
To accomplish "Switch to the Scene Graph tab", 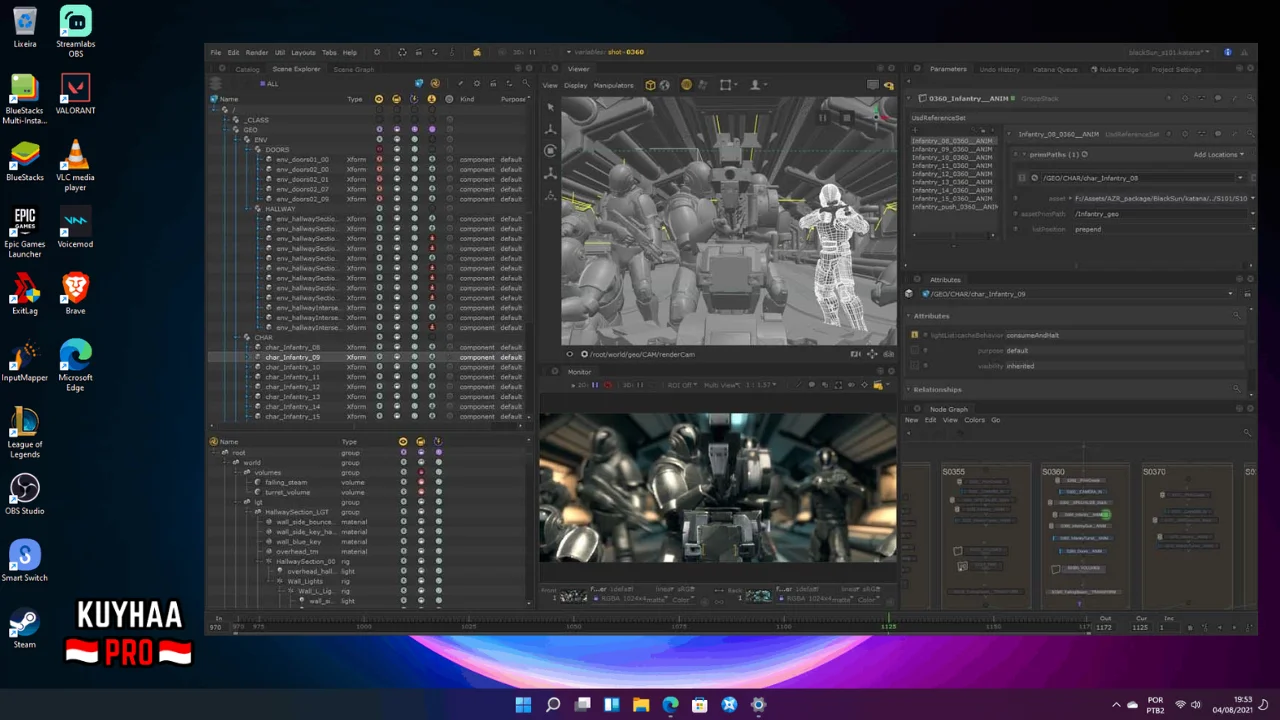I will [x=354, y=69].
